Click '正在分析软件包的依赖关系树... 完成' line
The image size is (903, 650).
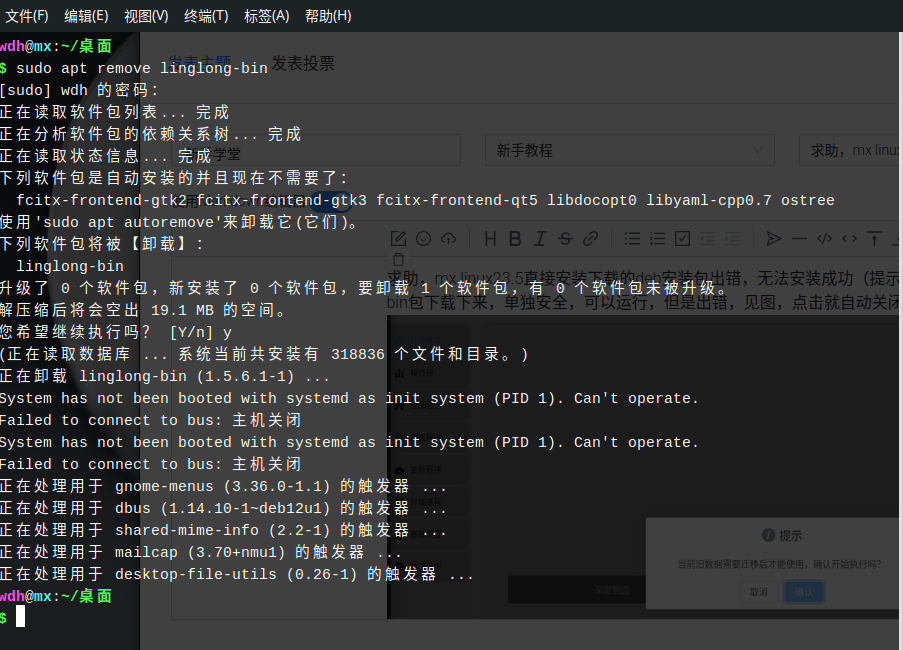(x=150, y=134)
